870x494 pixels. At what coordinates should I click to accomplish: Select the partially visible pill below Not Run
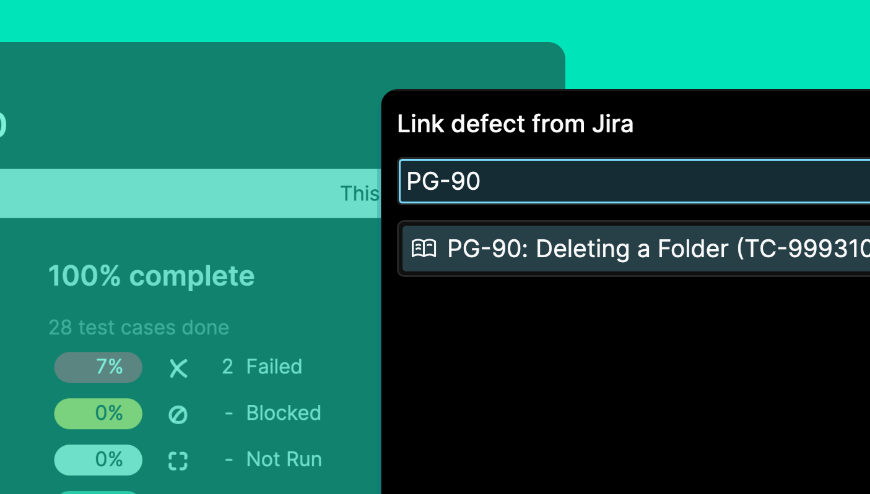[x=98, y=490]
